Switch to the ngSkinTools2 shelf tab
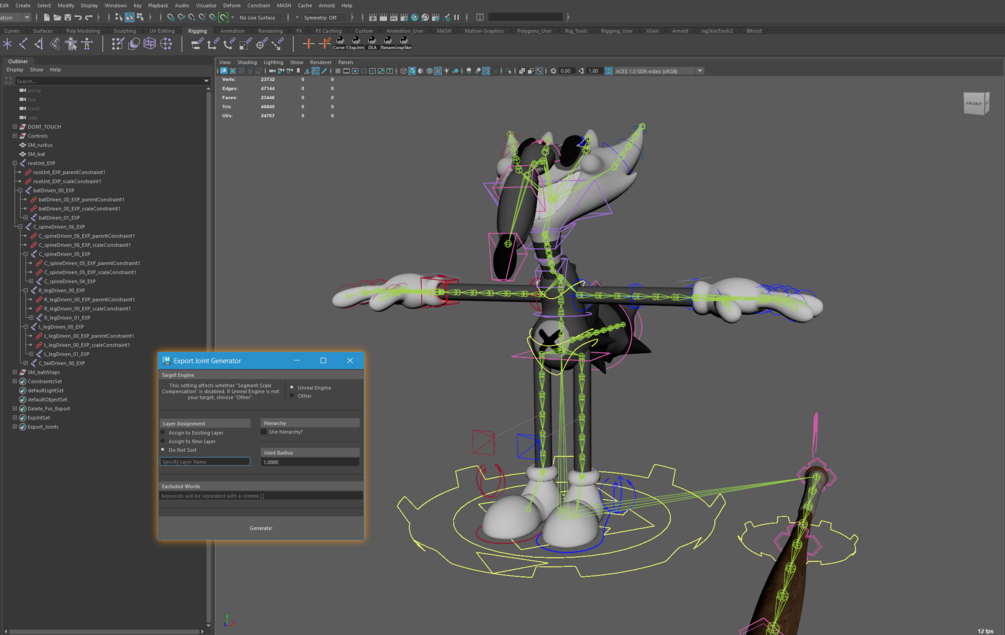 pos(717,31)
